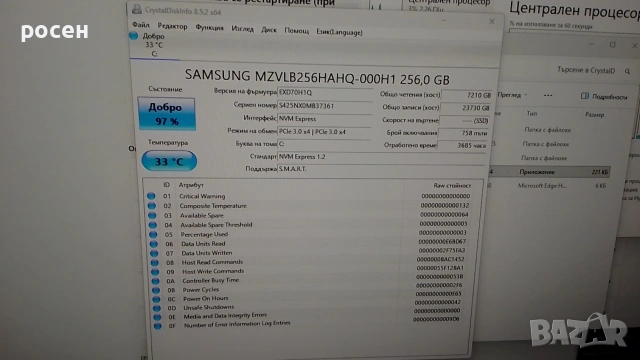Click the firmware field EXD70H1Q
640x360 pixels.
click(324, 93)
